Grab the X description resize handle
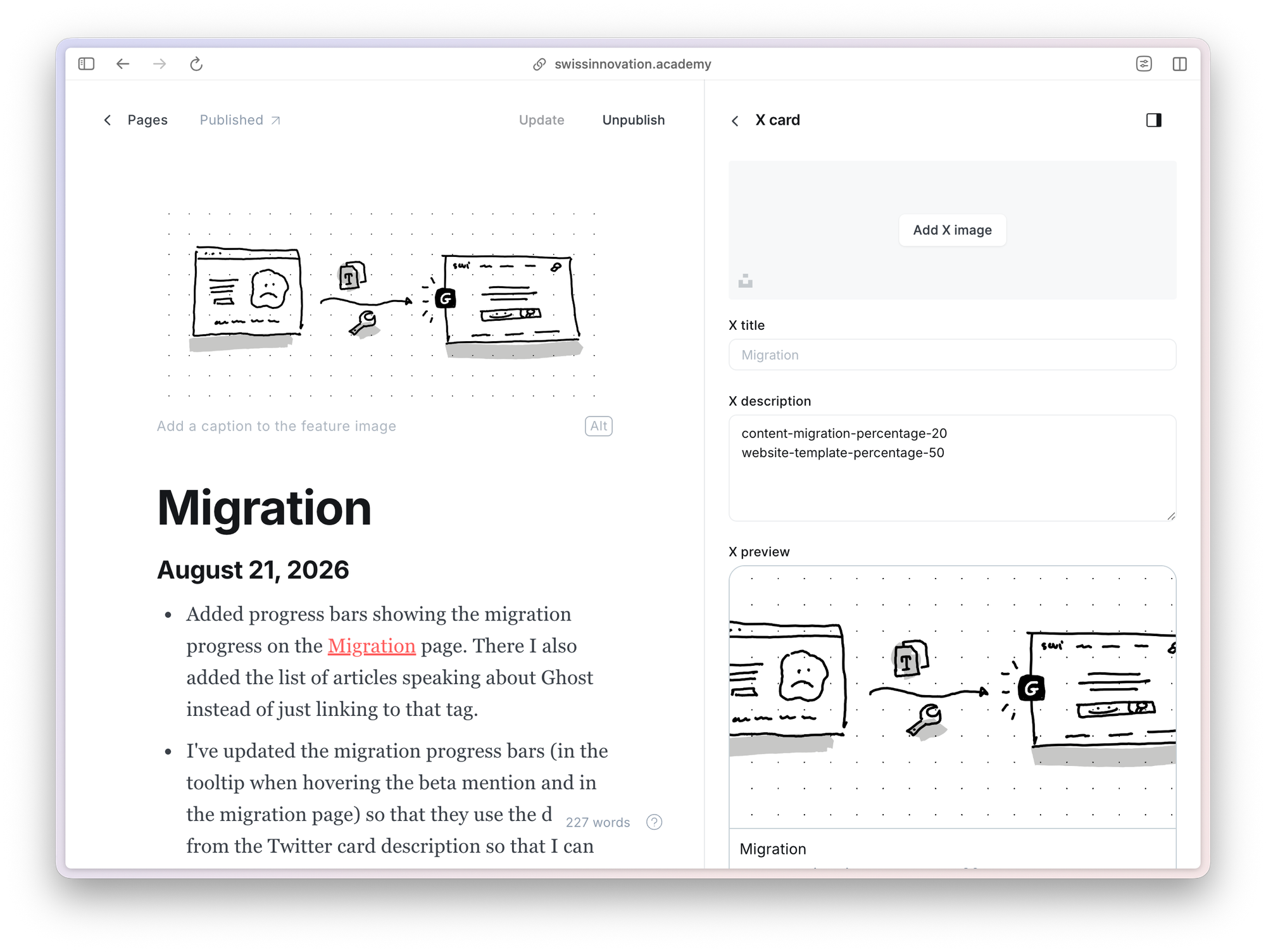Viewport: 1266px width, 952px height. point(1171,517)
